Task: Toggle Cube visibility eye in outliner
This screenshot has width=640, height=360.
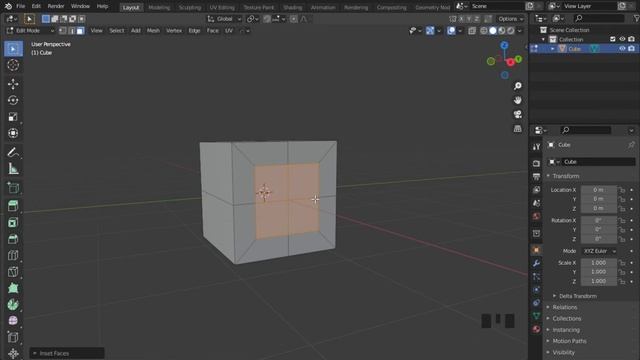Action: (x=622, y=49)
